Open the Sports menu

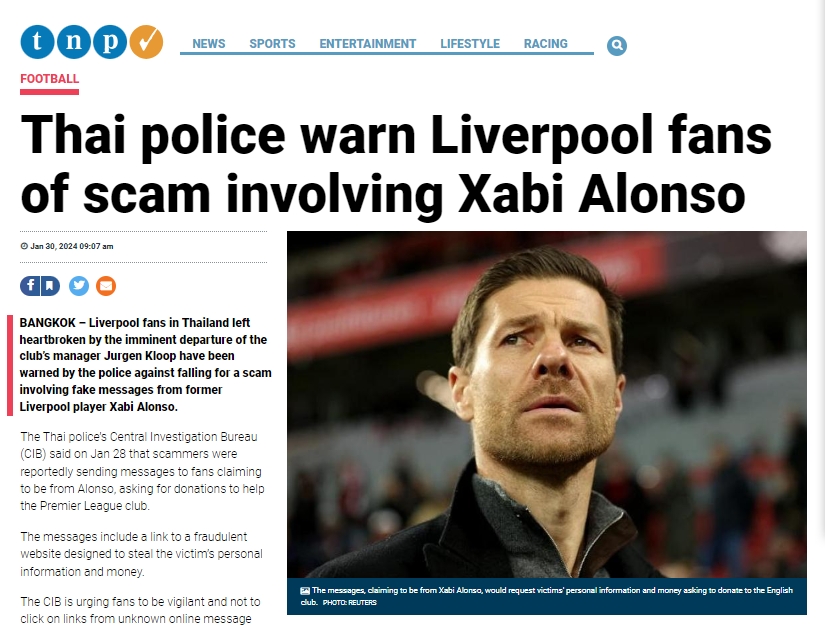pos(273,44)
